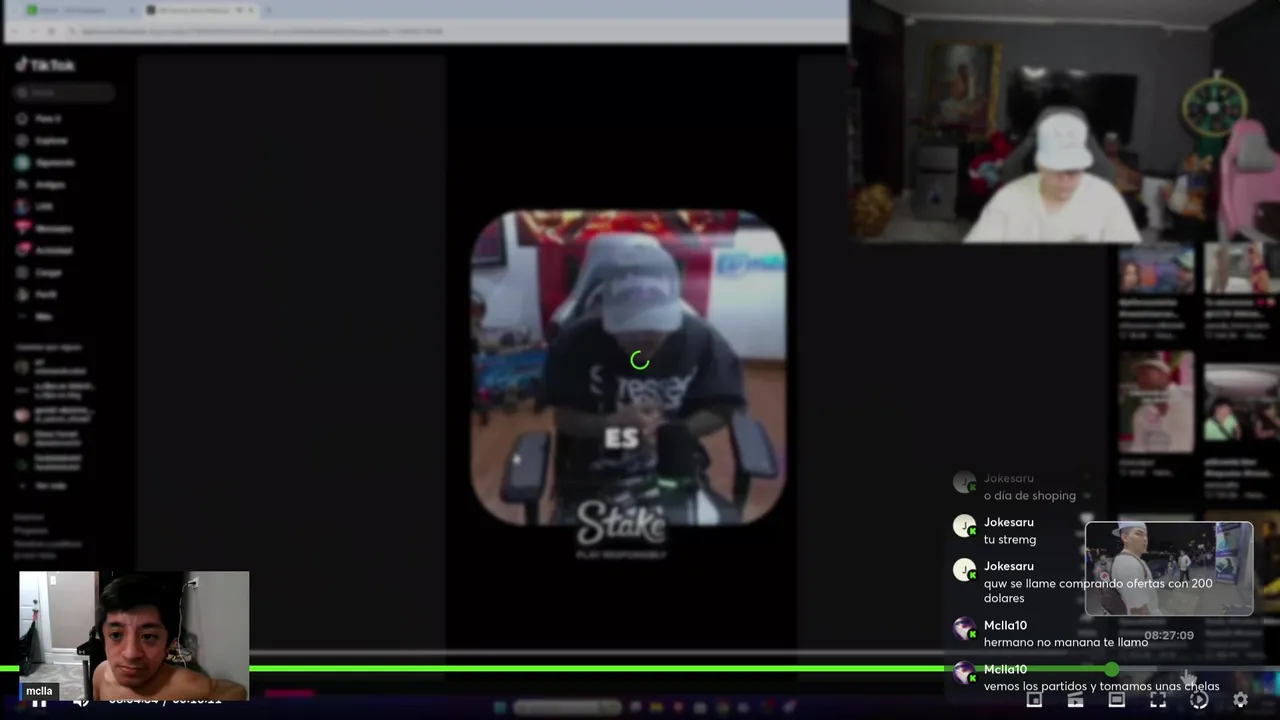This screenshot has height=720, width=1280.
Task: Open Amigos in TikTok sidebar
Action: [41, 184]
